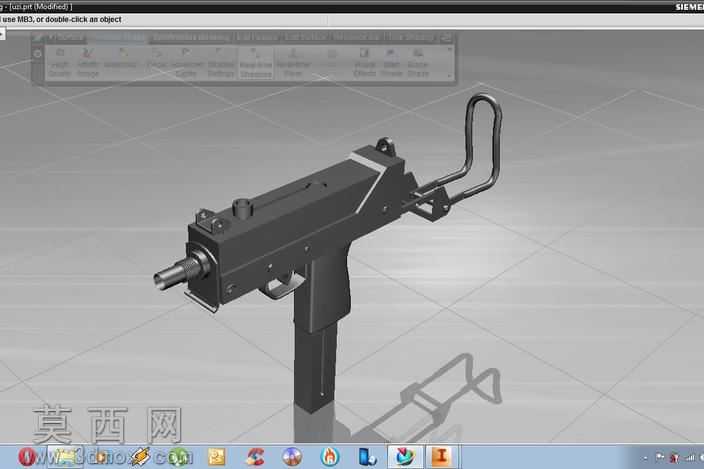Click the red system tray icon
The width and height of the screenshot is (704, 469).
coord(674,458)
